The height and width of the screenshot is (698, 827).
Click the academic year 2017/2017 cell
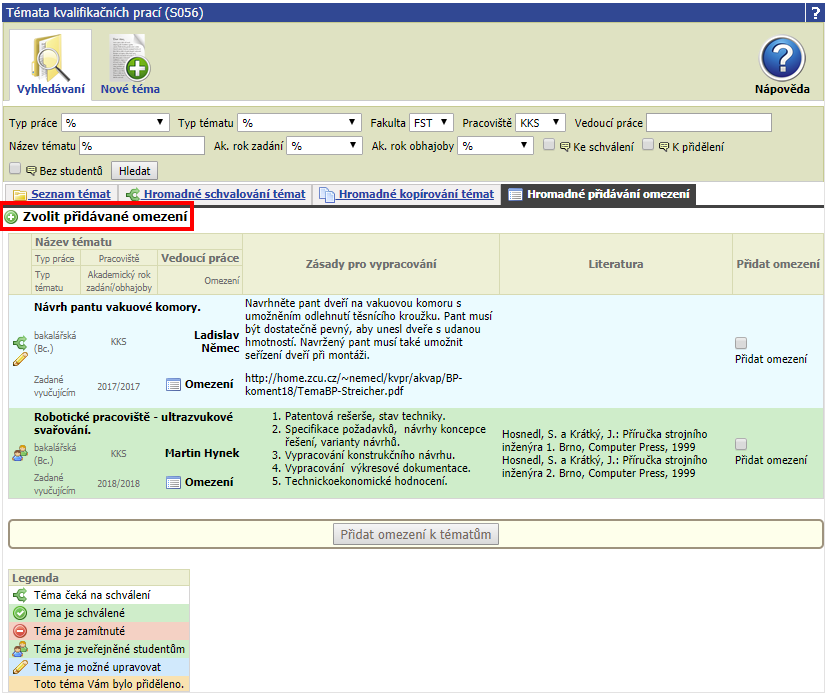tap(119, 387)
